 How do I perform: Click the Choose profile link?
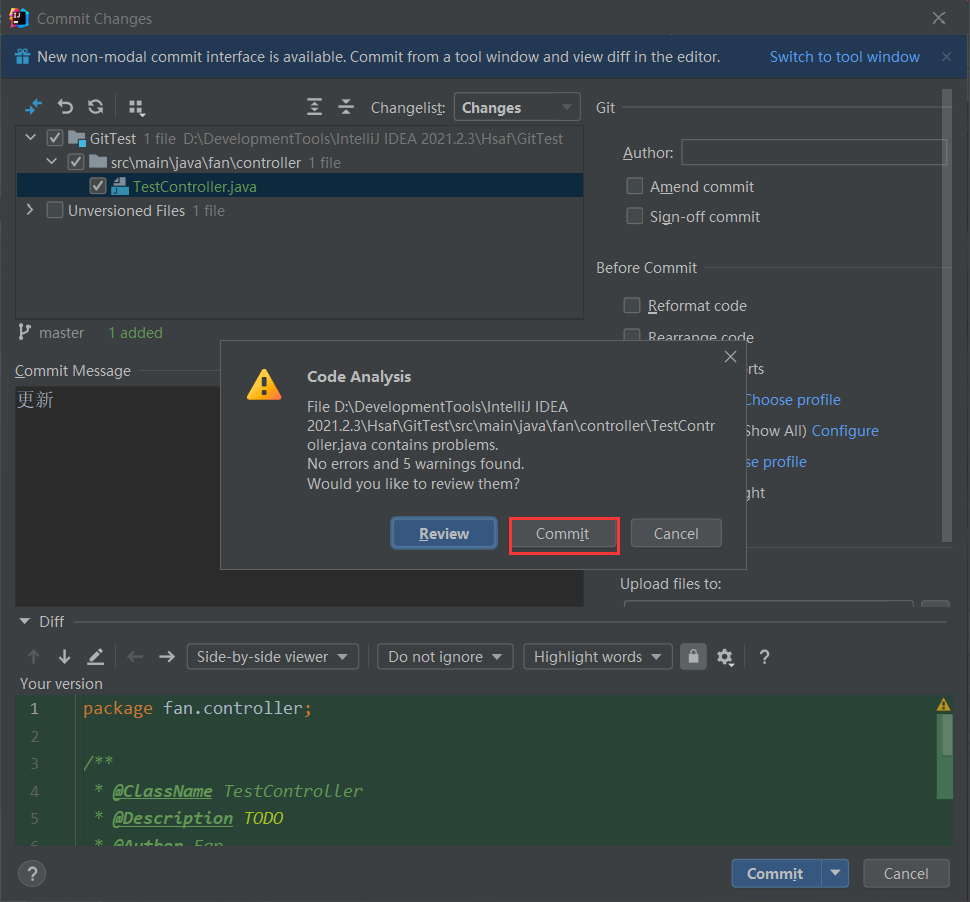click(x=793, y=400)
